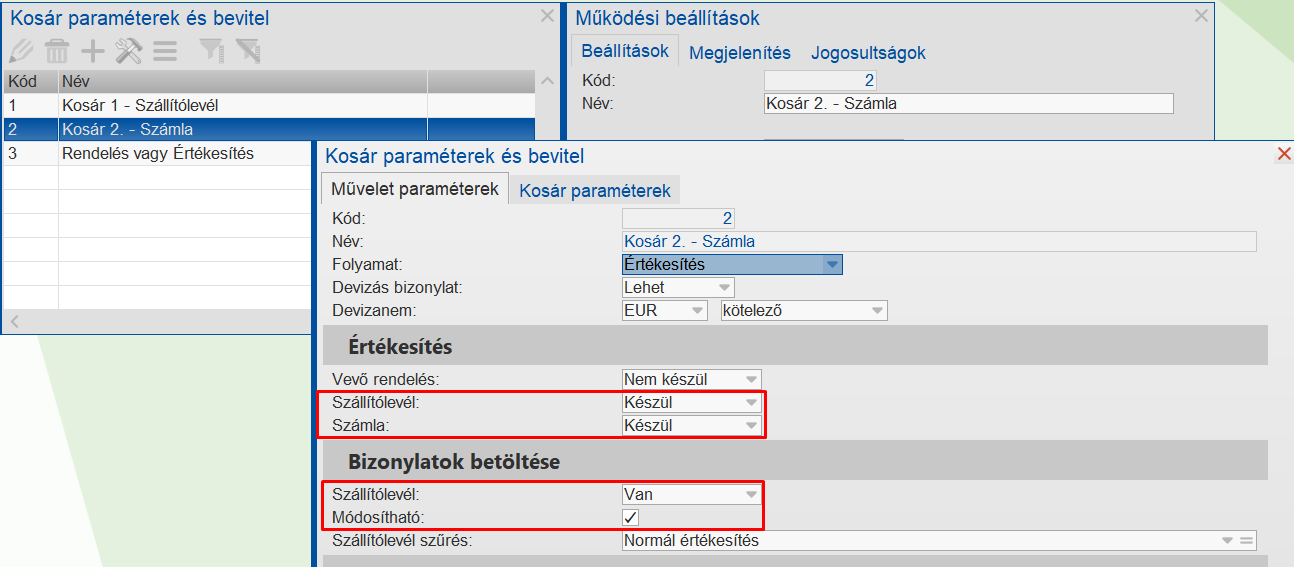
Task: Open the hammer and wrench tools icon
Action: (129, 51)
